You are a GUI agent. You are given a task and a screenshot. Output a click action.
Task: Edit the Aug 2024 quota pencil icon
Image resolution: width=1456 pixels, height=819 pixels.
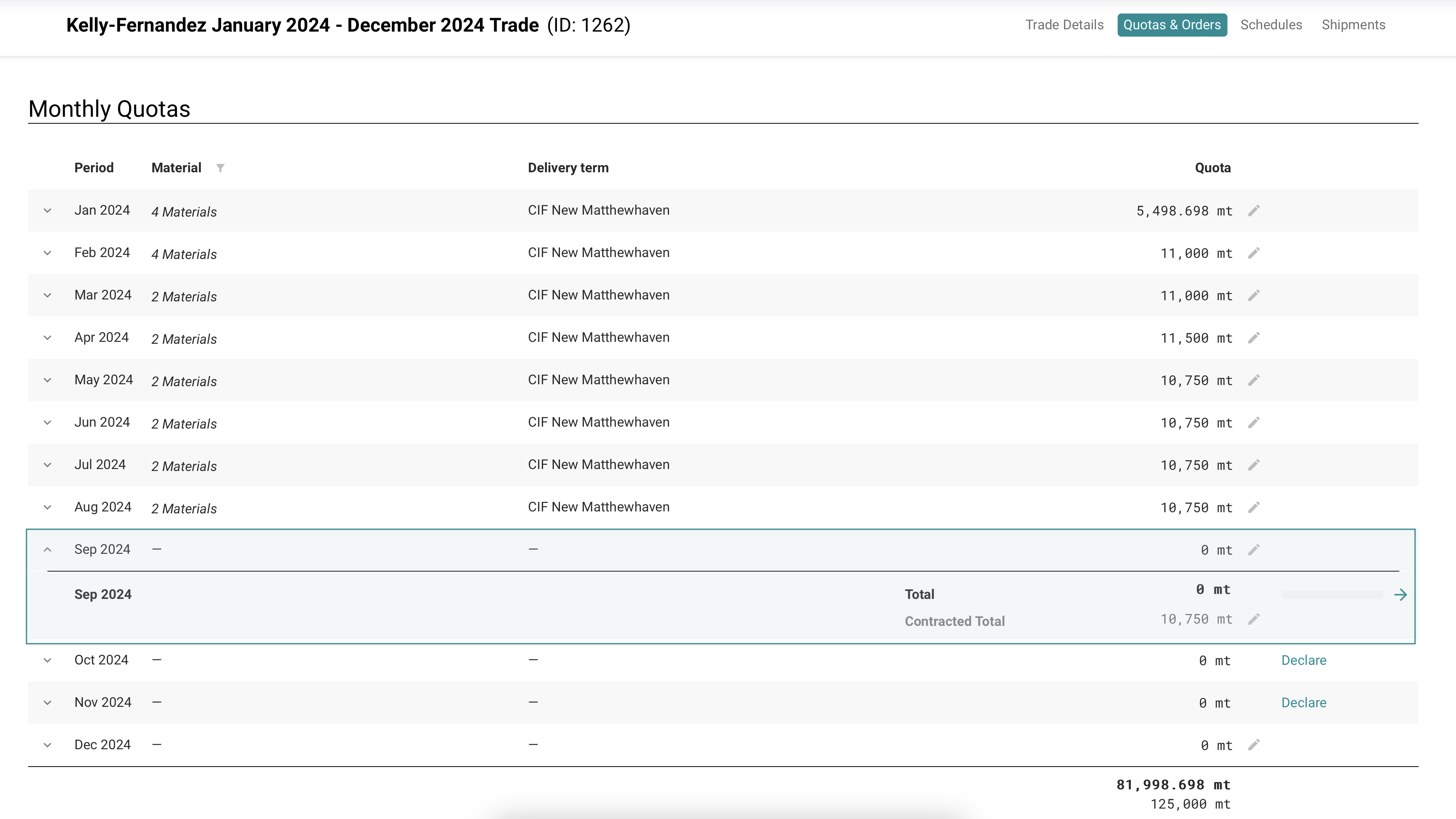1254,508
